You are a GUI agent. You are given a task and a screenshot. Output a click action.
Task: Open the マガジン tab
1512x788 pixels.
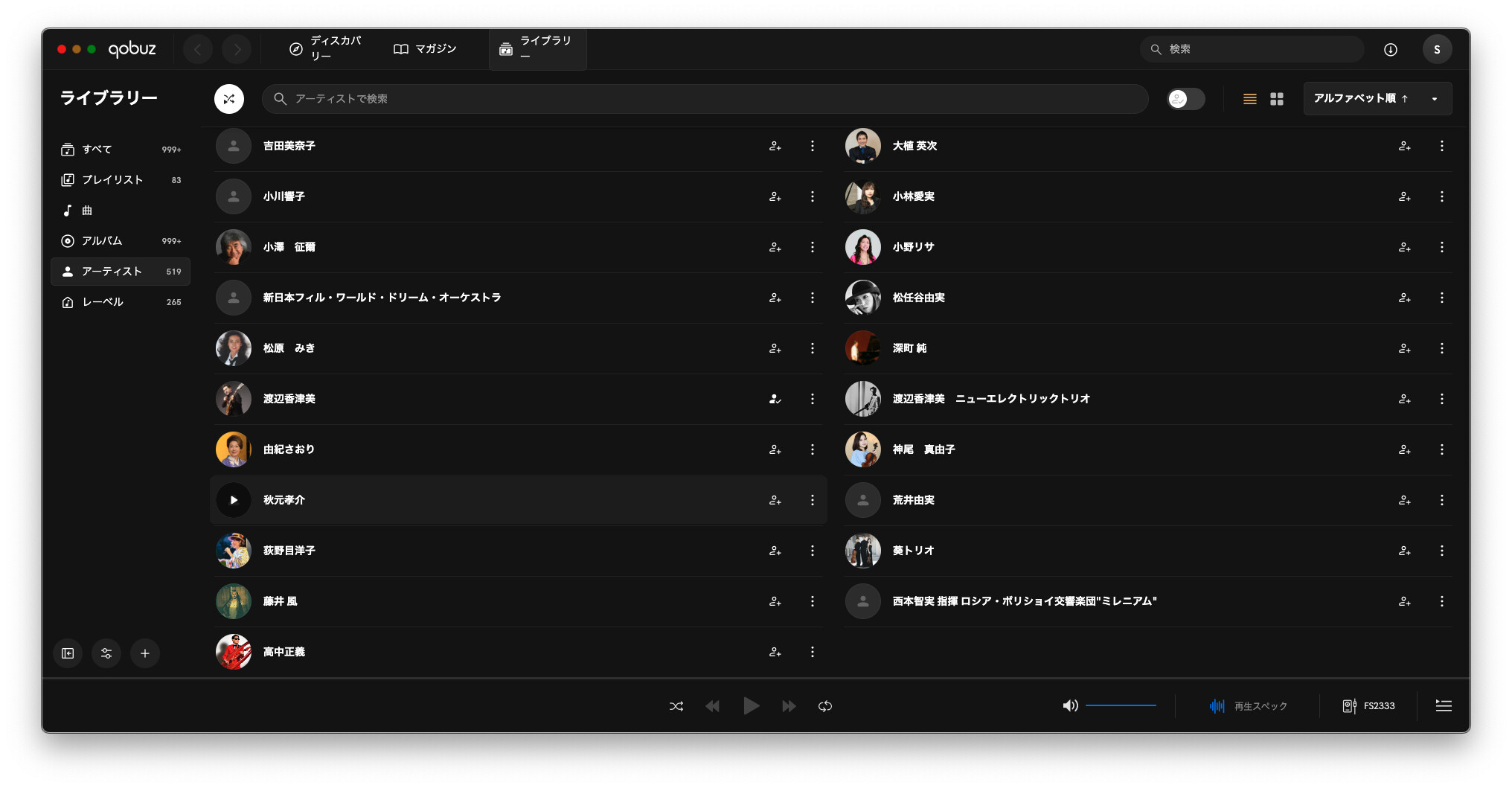[425, 49]
